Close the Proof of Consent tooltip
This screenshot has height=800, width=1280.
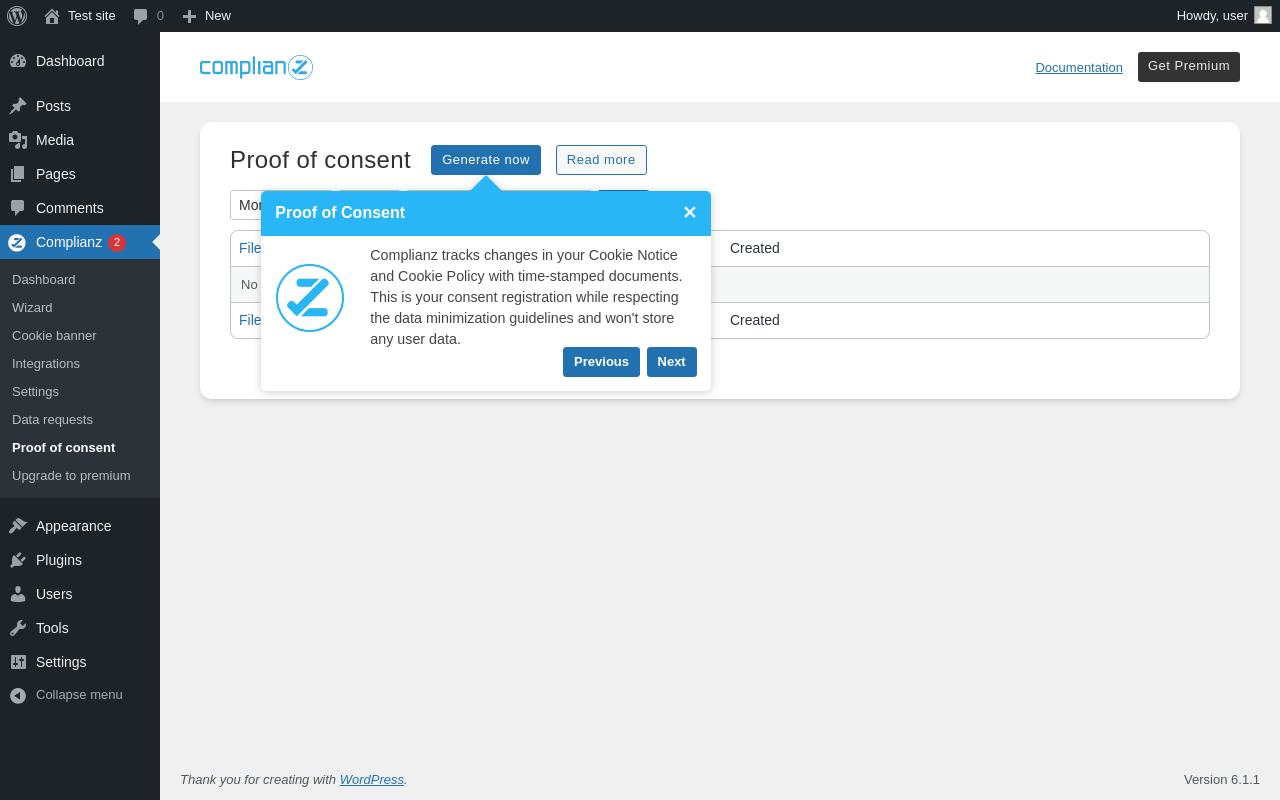[x=689, y=213]
